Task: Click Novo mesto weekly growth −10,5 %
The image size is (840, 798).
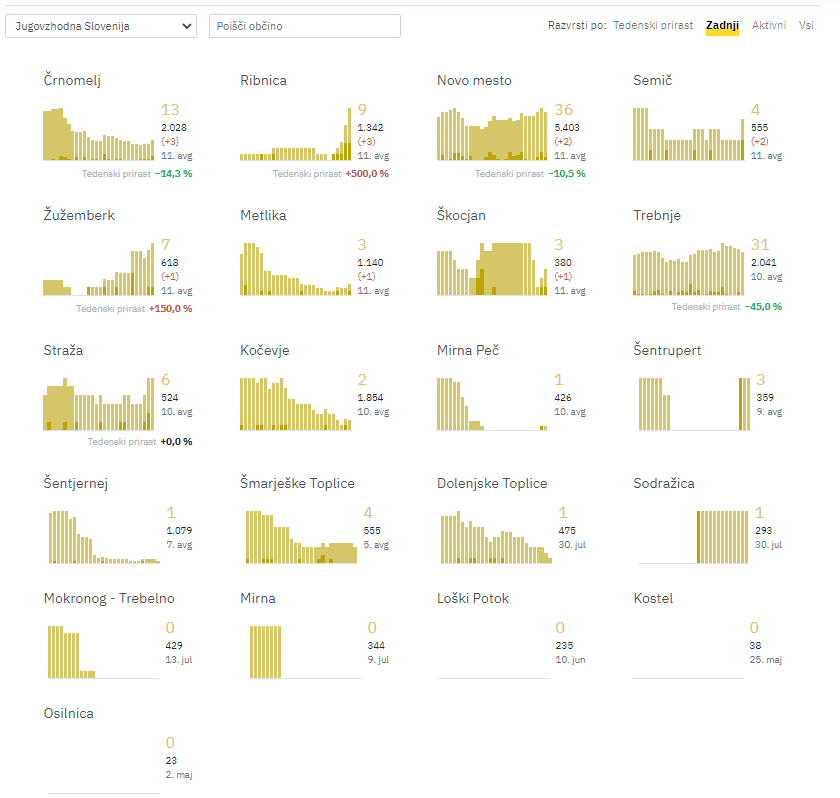Action: 567,174
